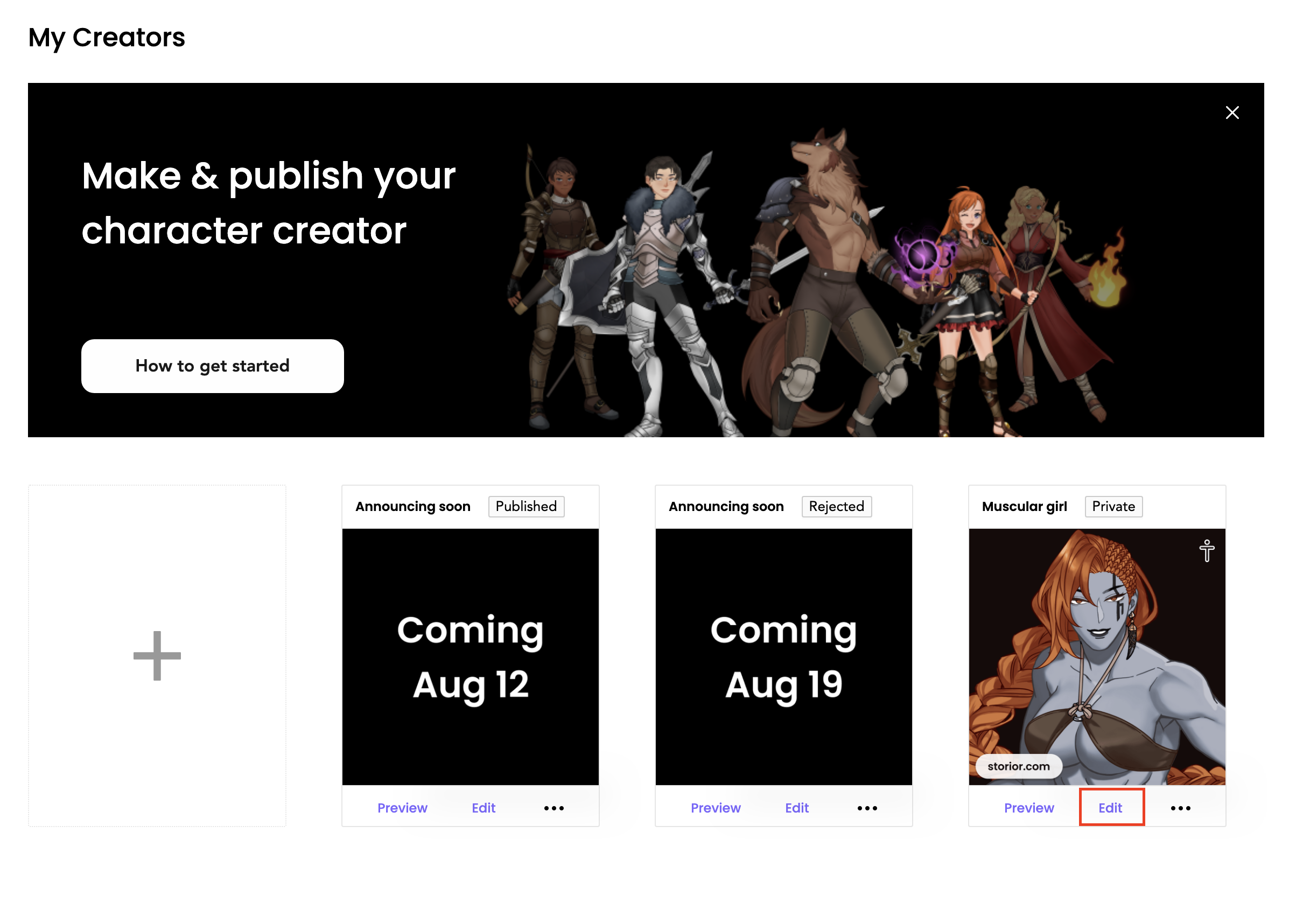Preview the Rejected Announcing soon creator
The width and height of the screenshot is (1289, 924).
click(715, 808)
